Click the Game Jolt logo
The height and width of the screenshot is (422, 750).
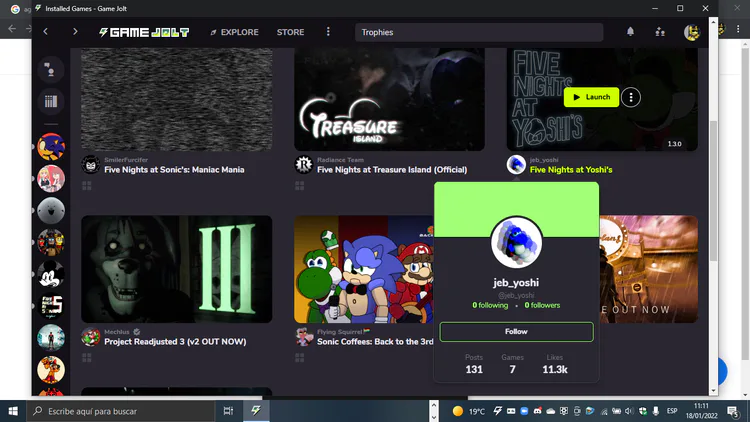144,32
